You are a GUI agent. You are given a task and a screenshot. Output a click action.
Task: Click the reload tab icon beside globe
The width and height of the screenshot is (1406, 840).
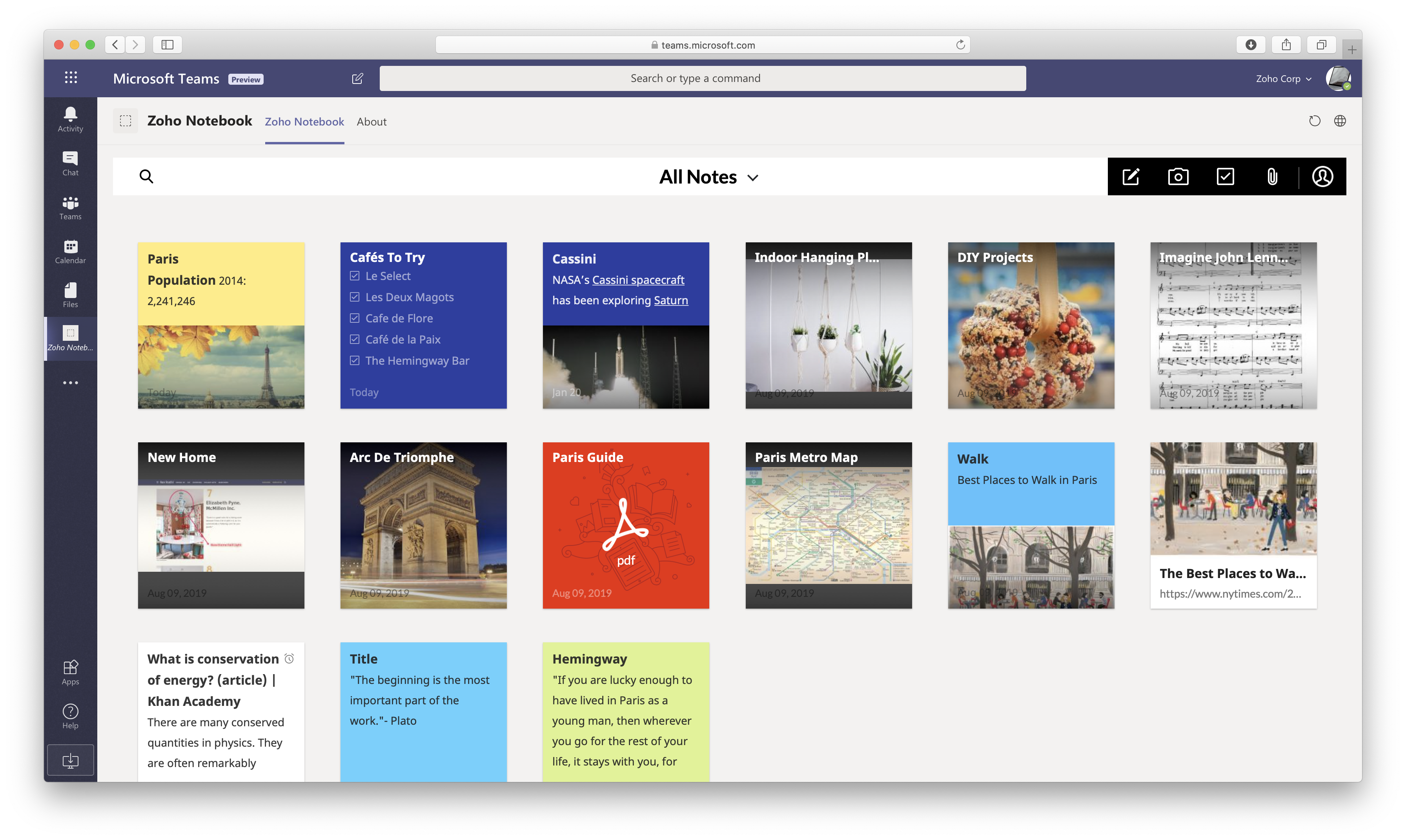click(1314, 121)
